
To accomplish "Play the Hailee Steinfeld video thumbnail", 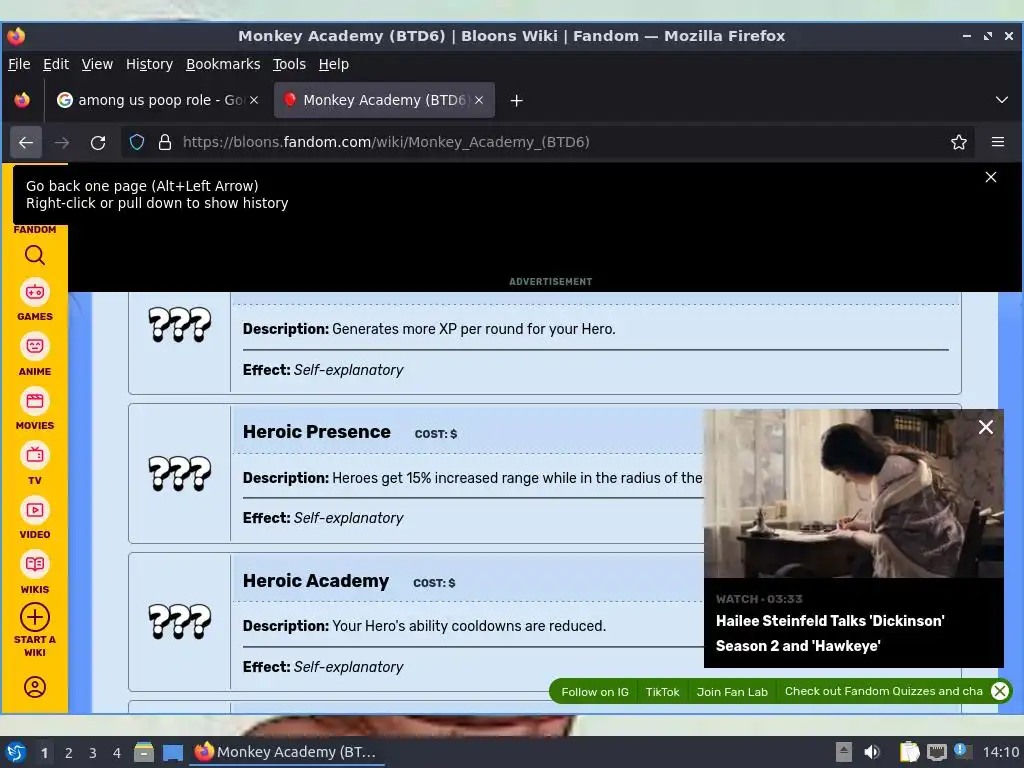I will [x=854, y=493].
